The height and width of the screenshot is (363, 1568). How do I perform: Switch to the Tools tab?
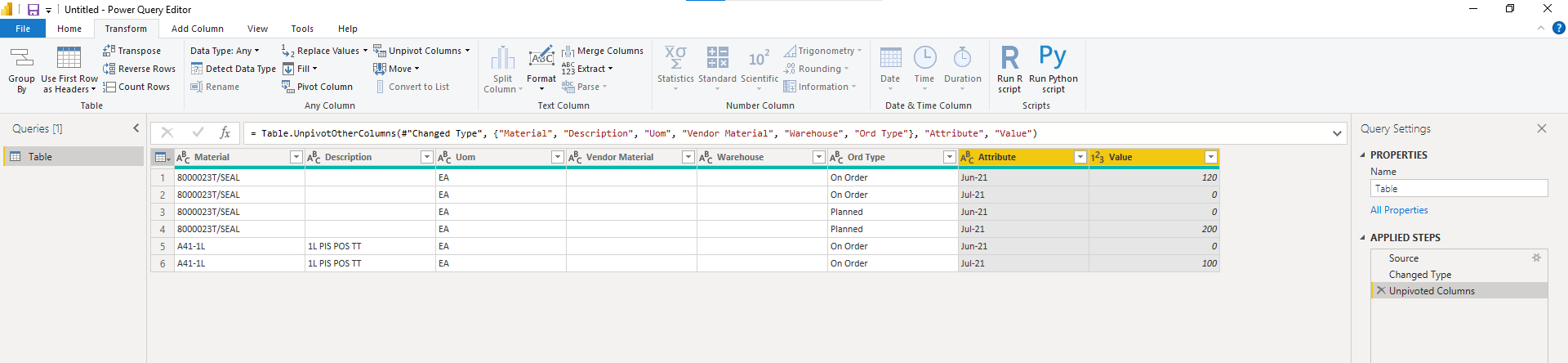pos(302,29)
